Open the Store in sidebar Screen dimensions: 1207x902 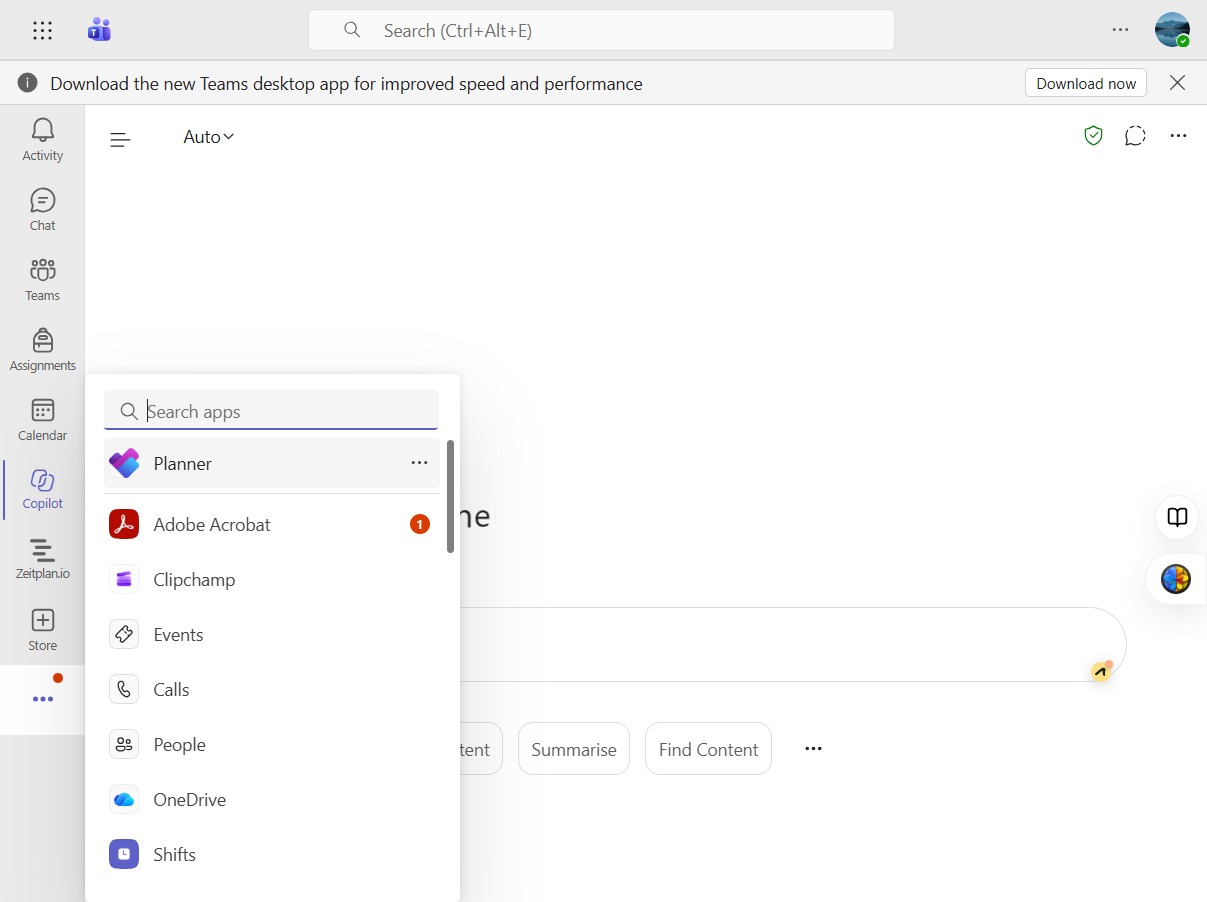tap(42, 629)
